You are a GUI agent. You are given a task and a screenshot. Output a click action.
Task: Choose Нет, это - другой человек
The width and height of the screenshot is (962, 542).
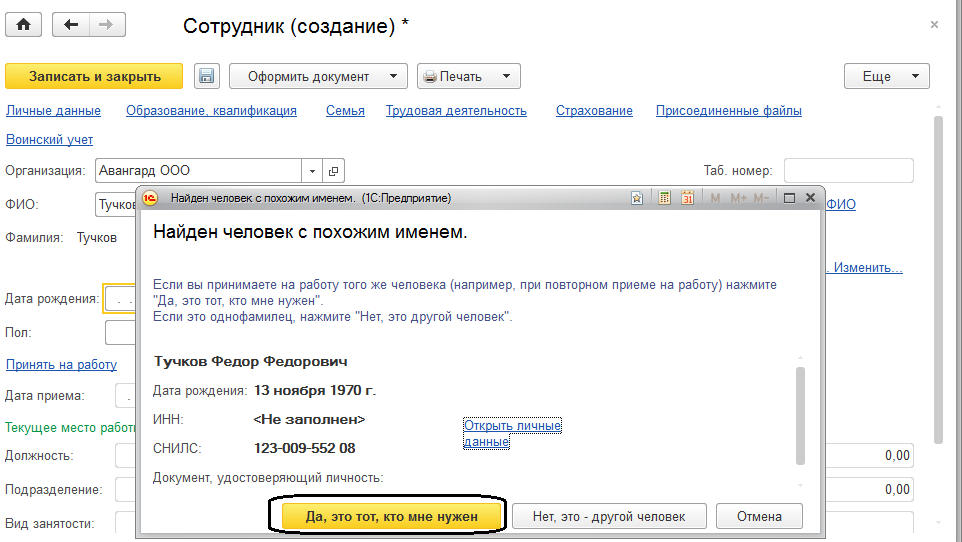pos(609,516)
